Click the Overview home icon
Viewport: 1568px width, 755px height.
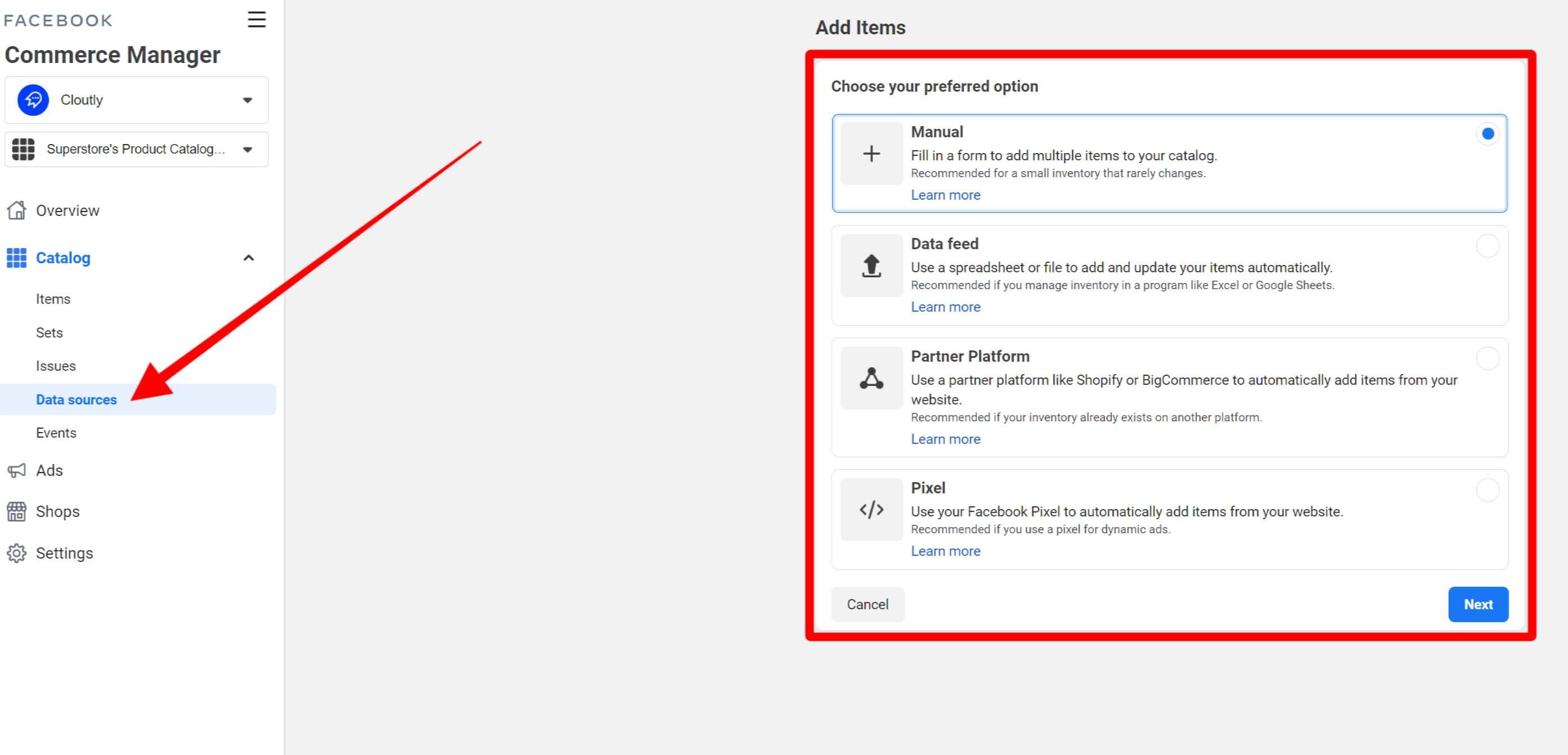pos(16,210)
